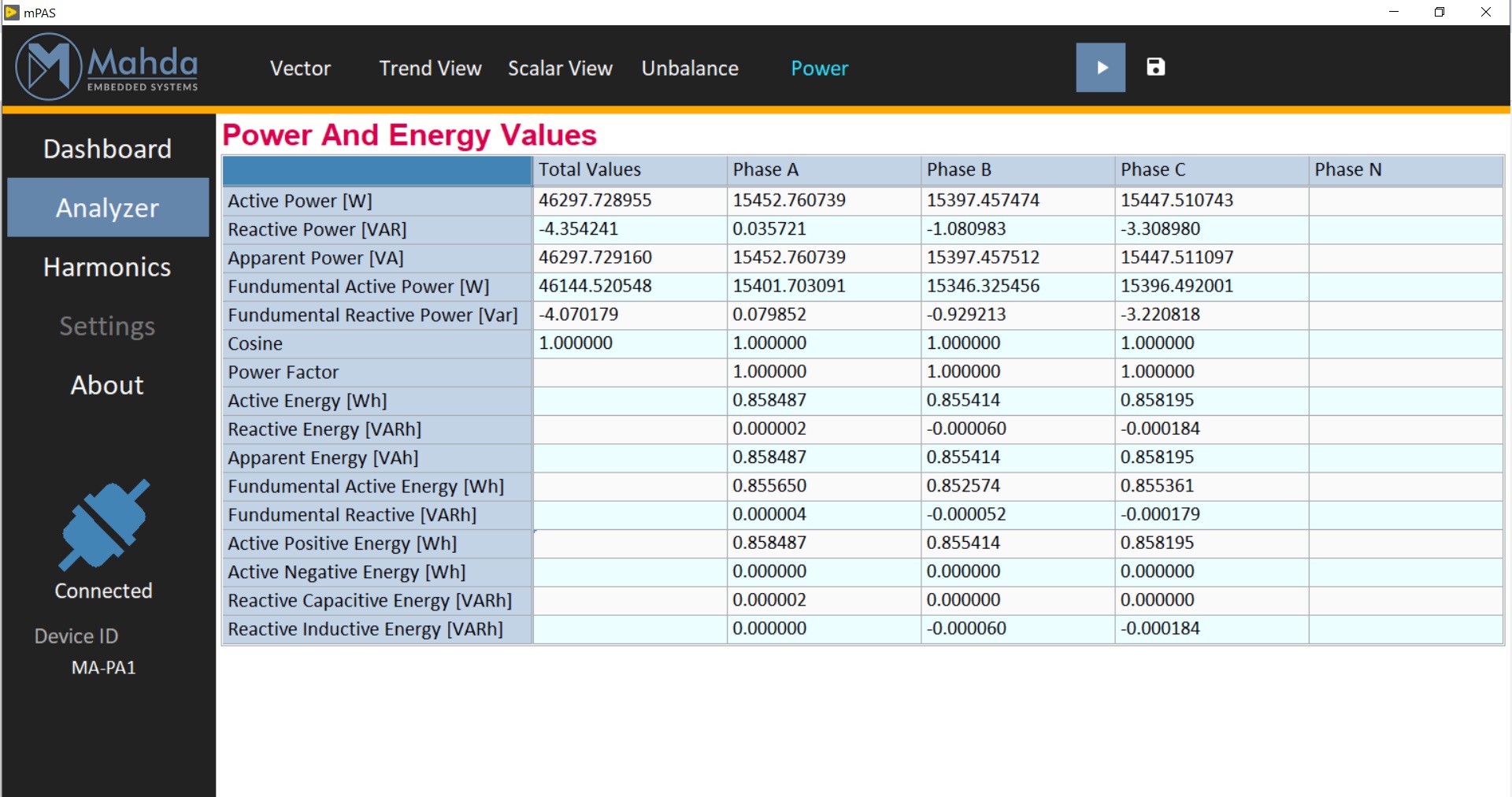Select the Phase N column header
The height and width of the screenshot is (797, 1512).
click(x=1406, y=170)
